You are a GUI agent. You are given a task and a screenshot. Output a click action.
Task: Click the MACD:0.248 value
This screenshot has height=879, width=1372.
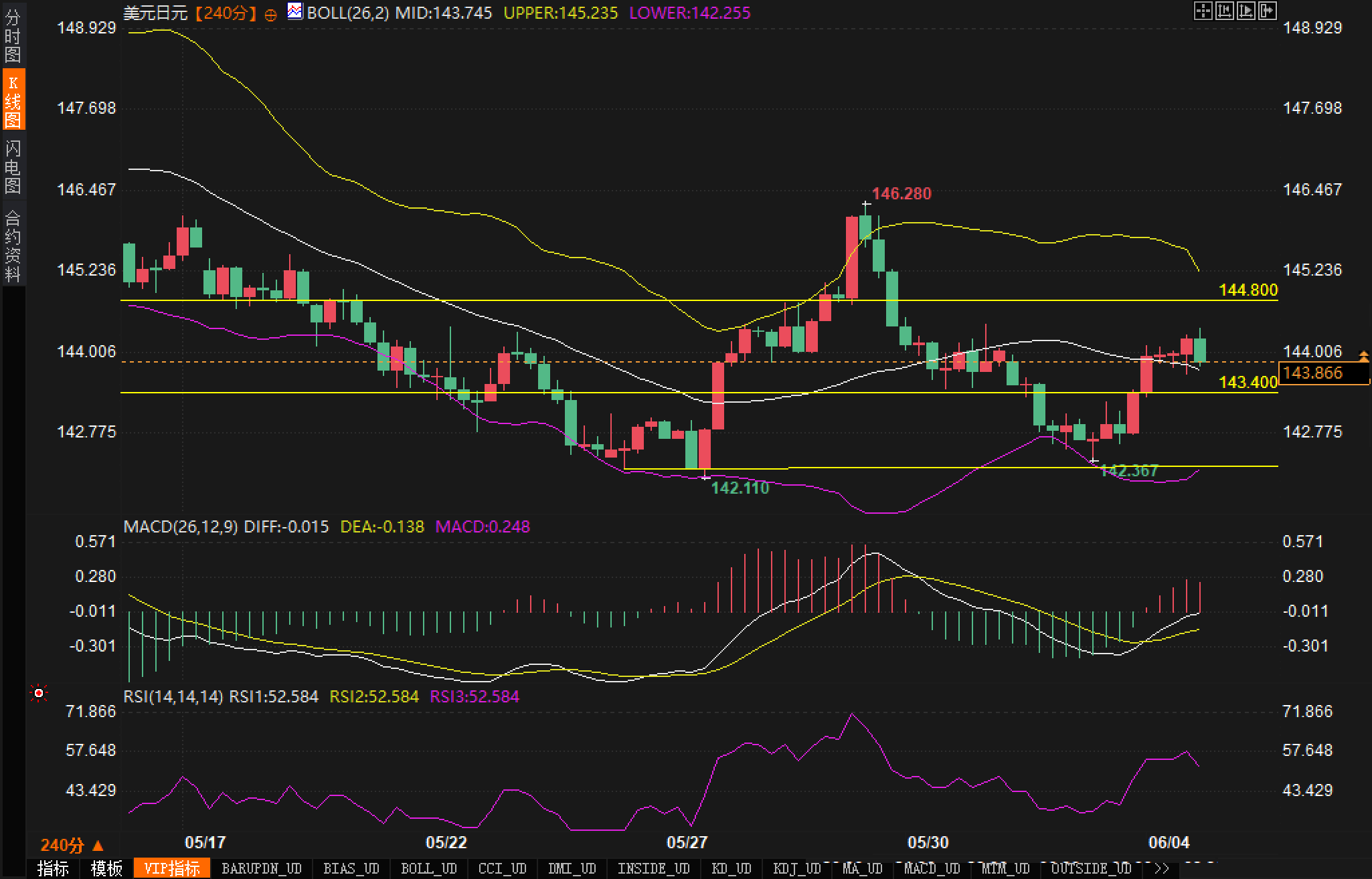(483, 526)
